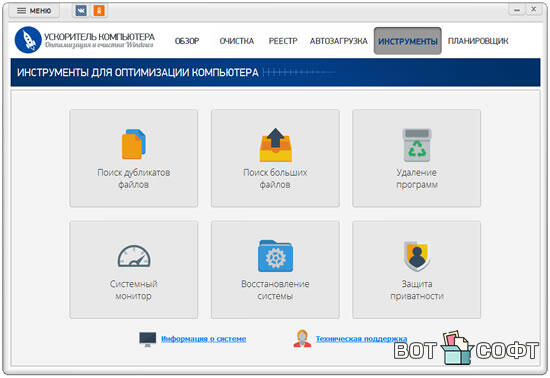This screenshot has width=550, height=378.
Task: Minimize the application window
Action: (x=517, y=10)
